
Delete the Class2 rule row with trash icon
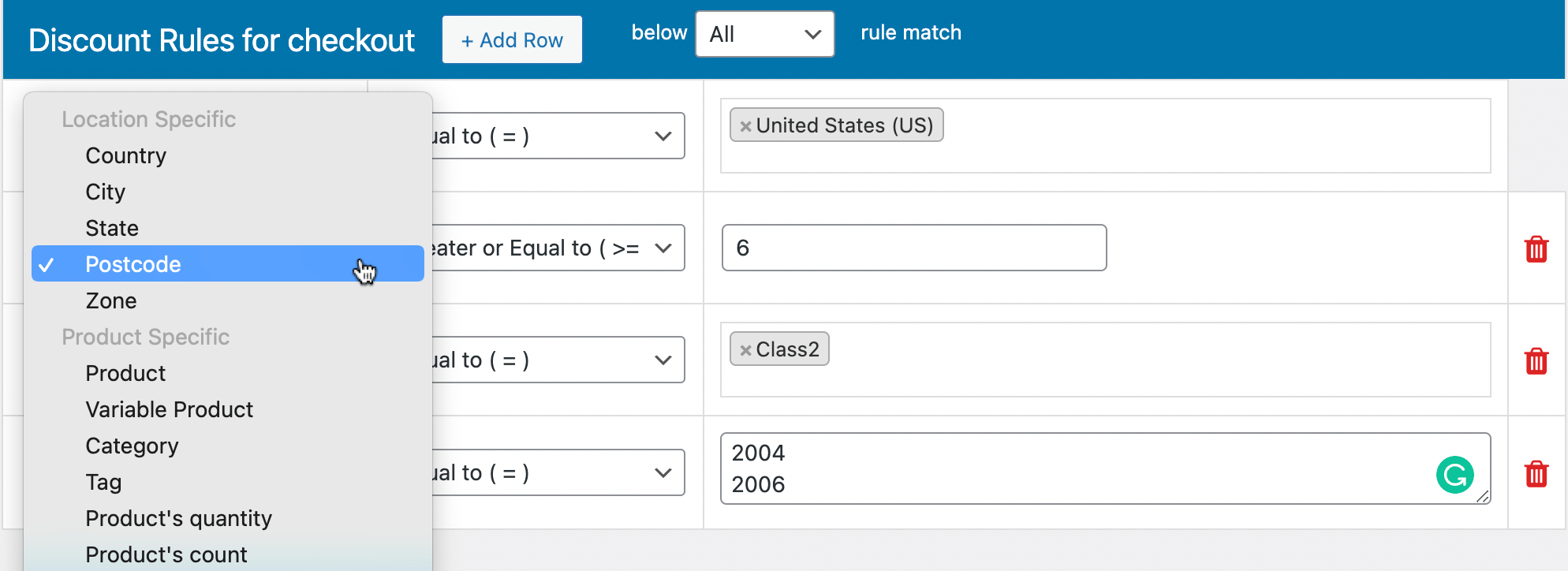(1536, 360)
